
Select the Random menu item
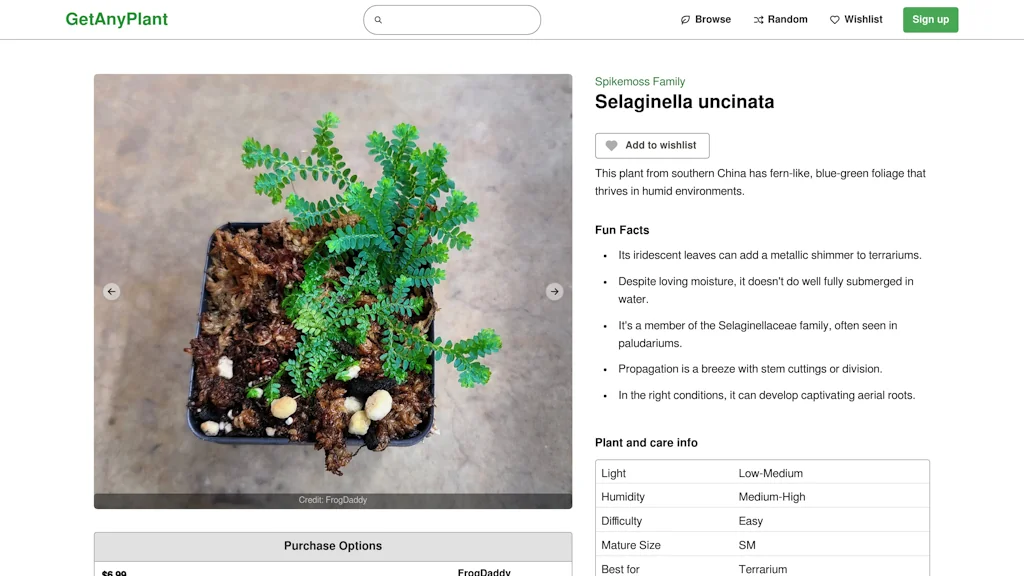(780, 19)
